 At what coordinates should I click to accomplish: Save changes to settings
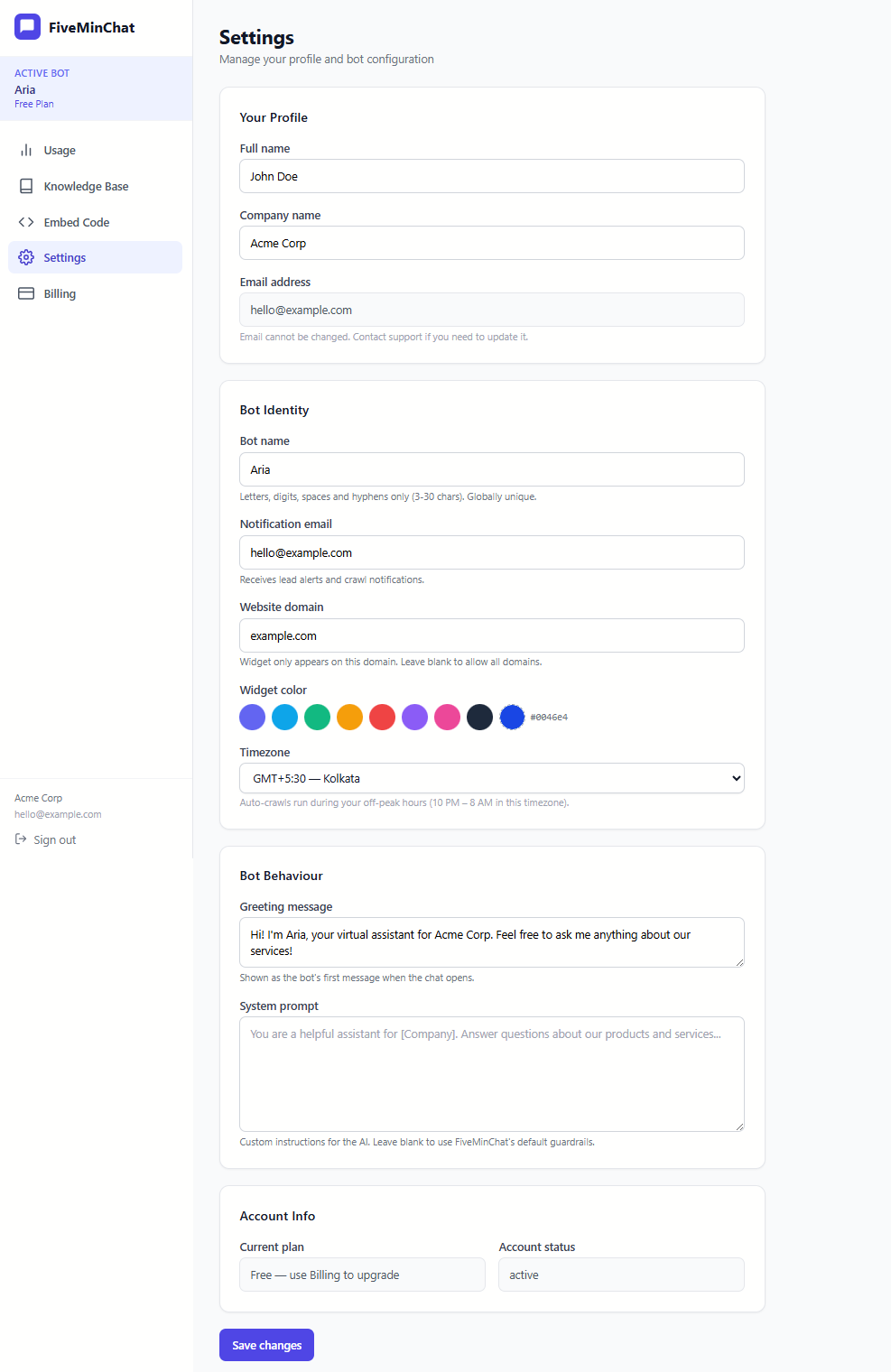click(266, 1345)
